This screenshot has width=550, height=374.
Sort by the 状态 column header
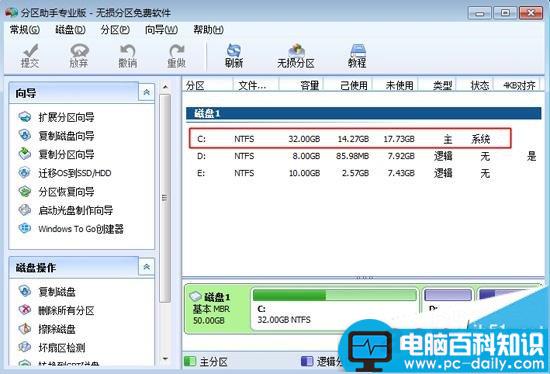click(x=475, y=85)
